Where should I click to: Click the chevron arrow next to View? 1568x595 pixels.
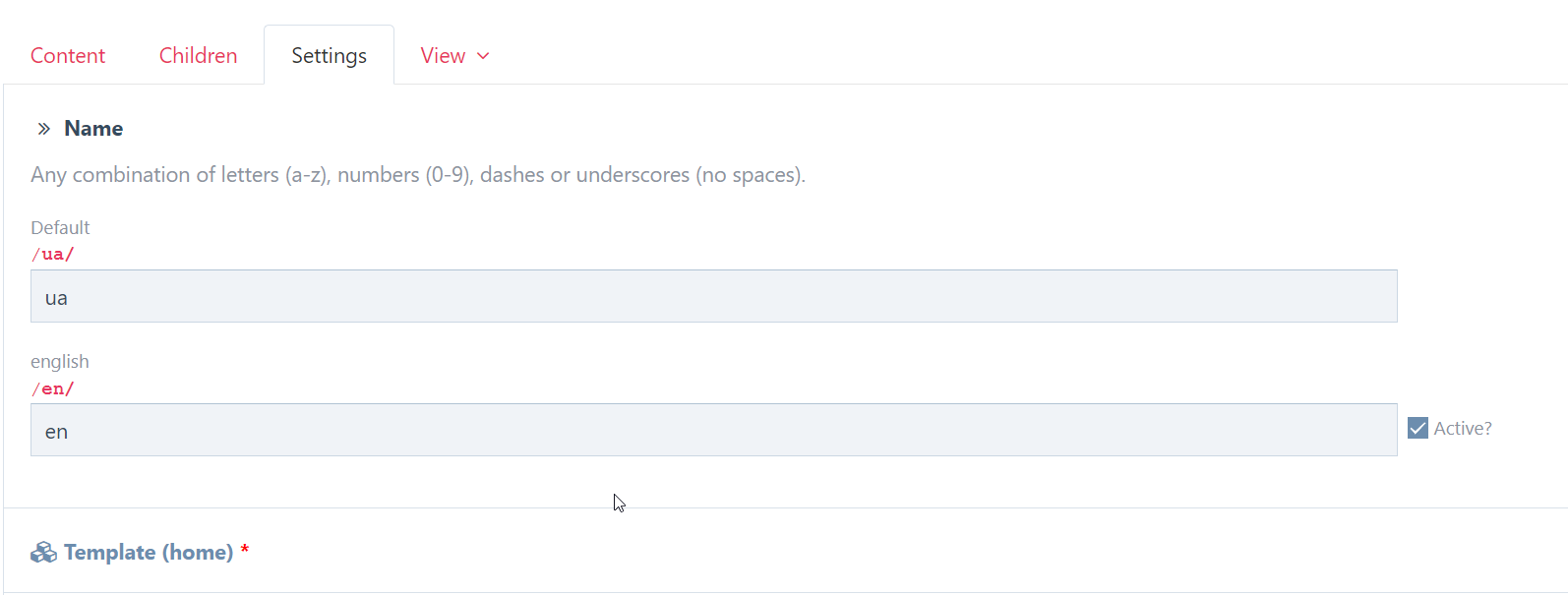[483, 56]
